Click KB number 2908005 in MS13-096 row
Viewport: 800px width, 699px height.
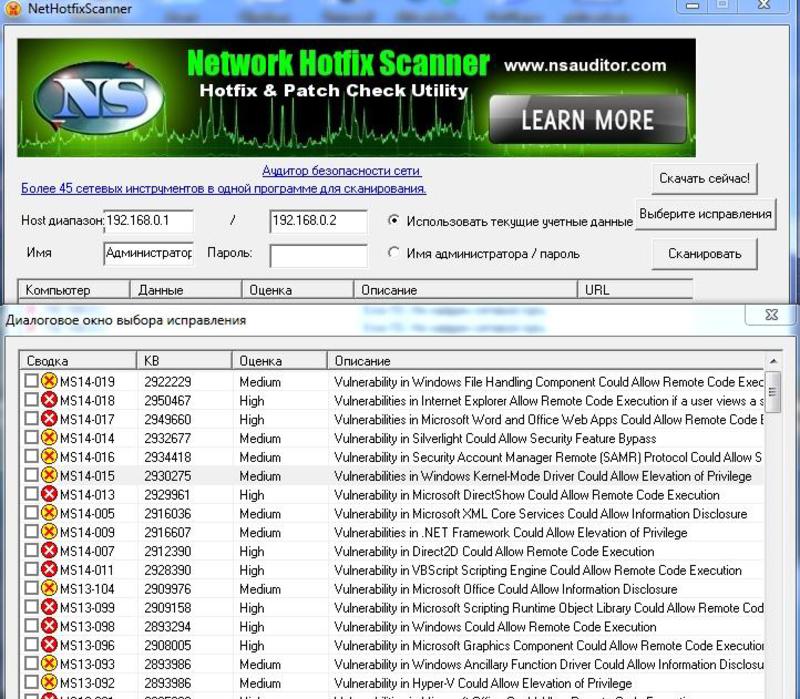167,645
